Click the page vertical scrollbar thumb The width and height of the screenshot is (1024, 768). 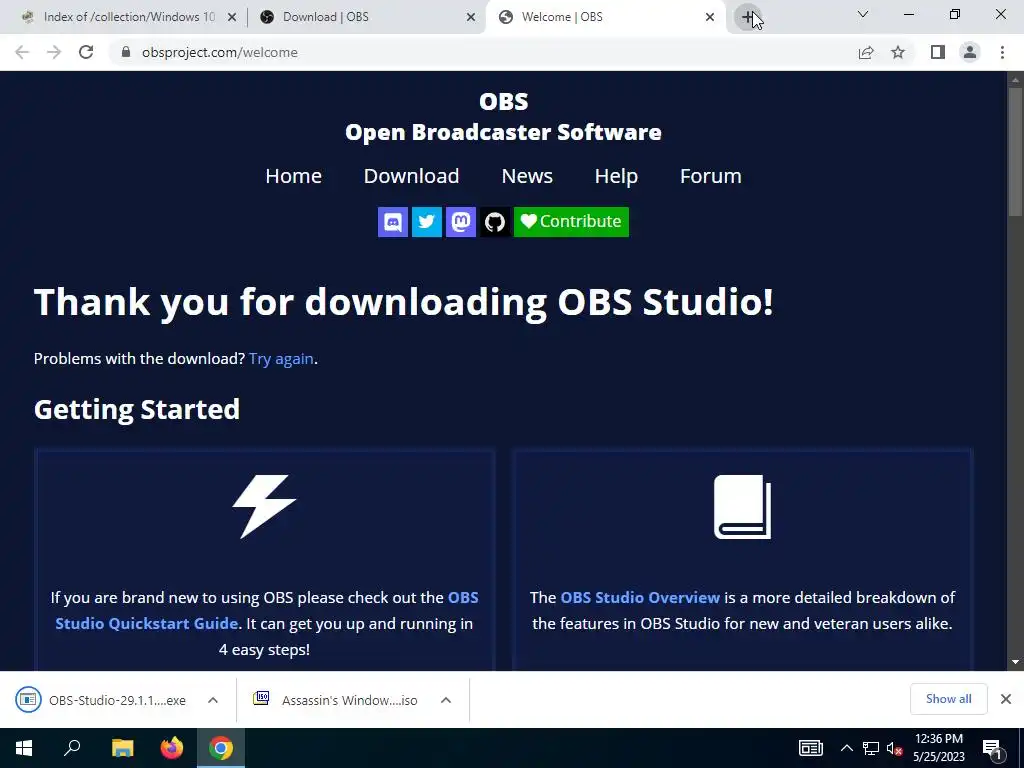click(x=1015, y=152)
